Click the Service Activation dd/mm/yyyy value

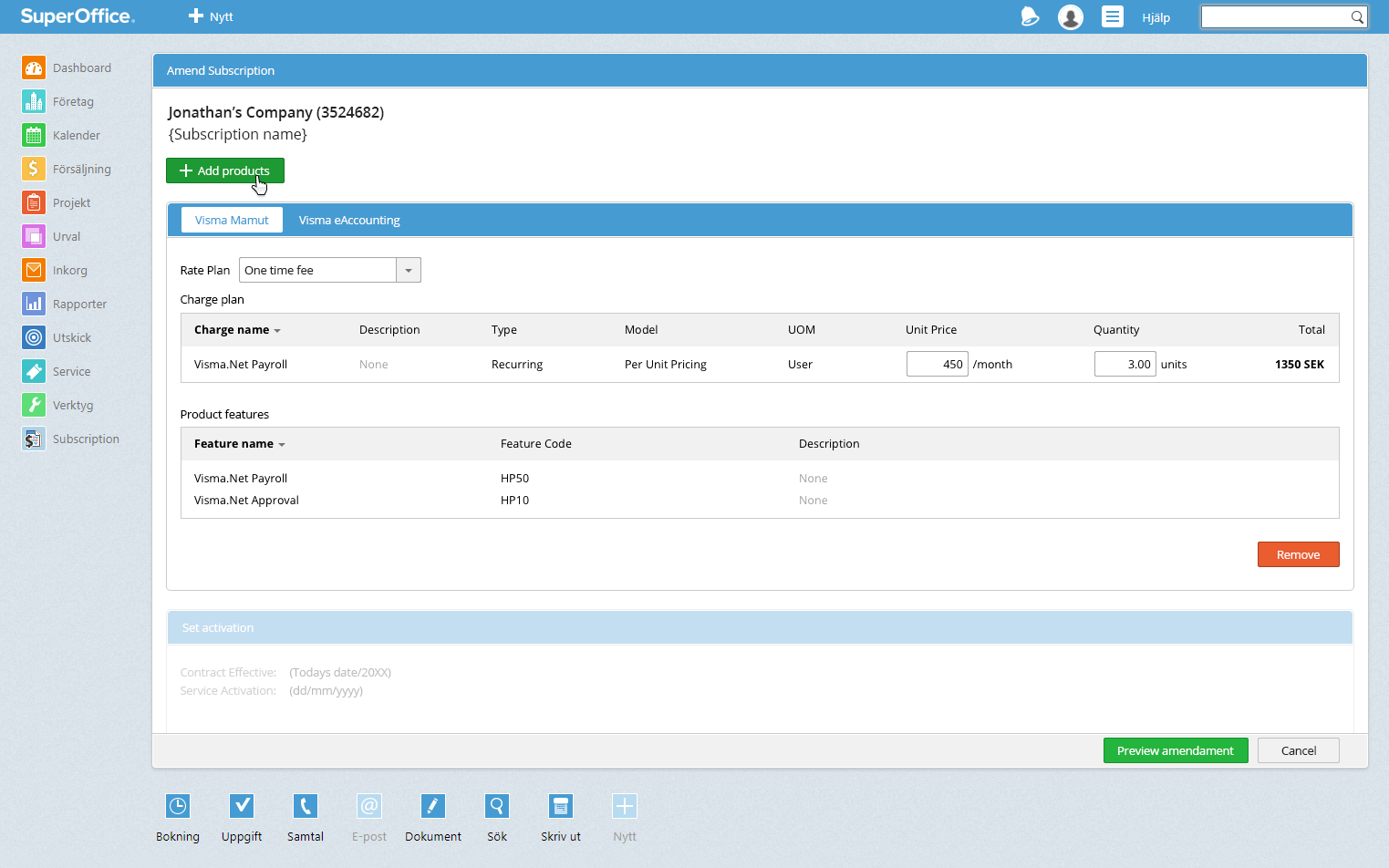[x=326, y=690]
